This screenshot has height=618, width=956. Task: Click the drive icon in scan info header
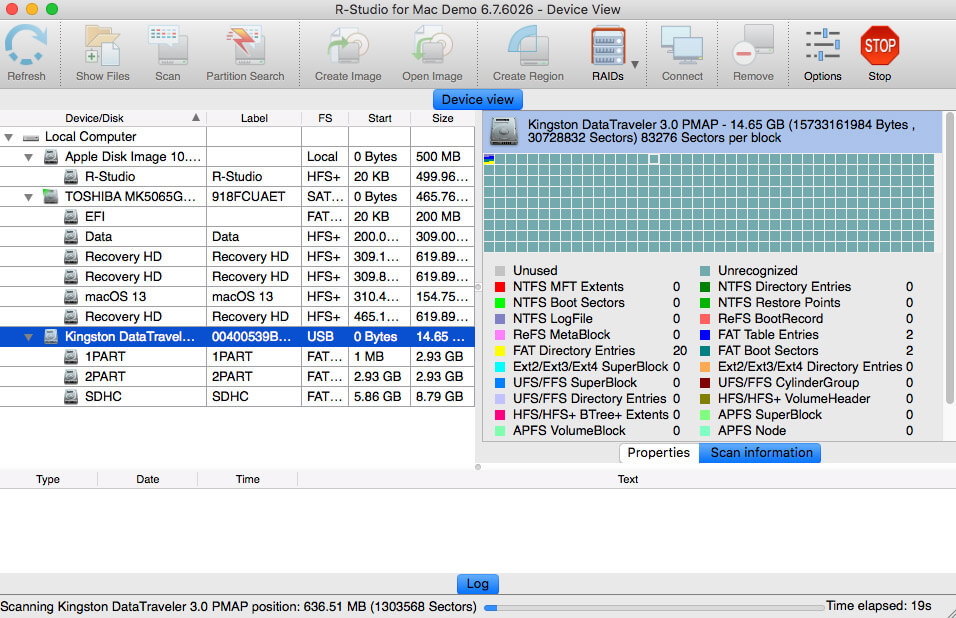pyautogui.click(x=504, y=130)
